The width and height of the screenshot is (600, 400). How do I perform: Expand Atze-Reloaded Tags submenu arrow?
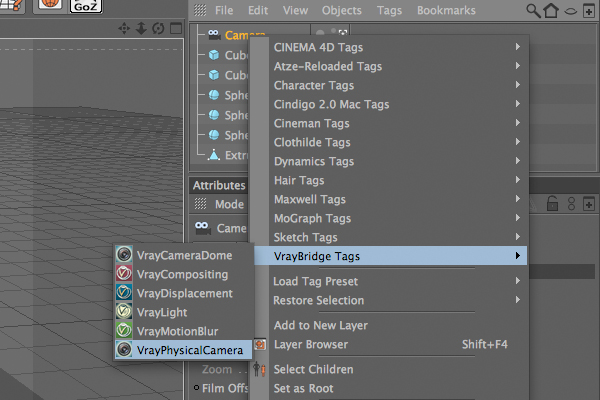click(517, 66)
